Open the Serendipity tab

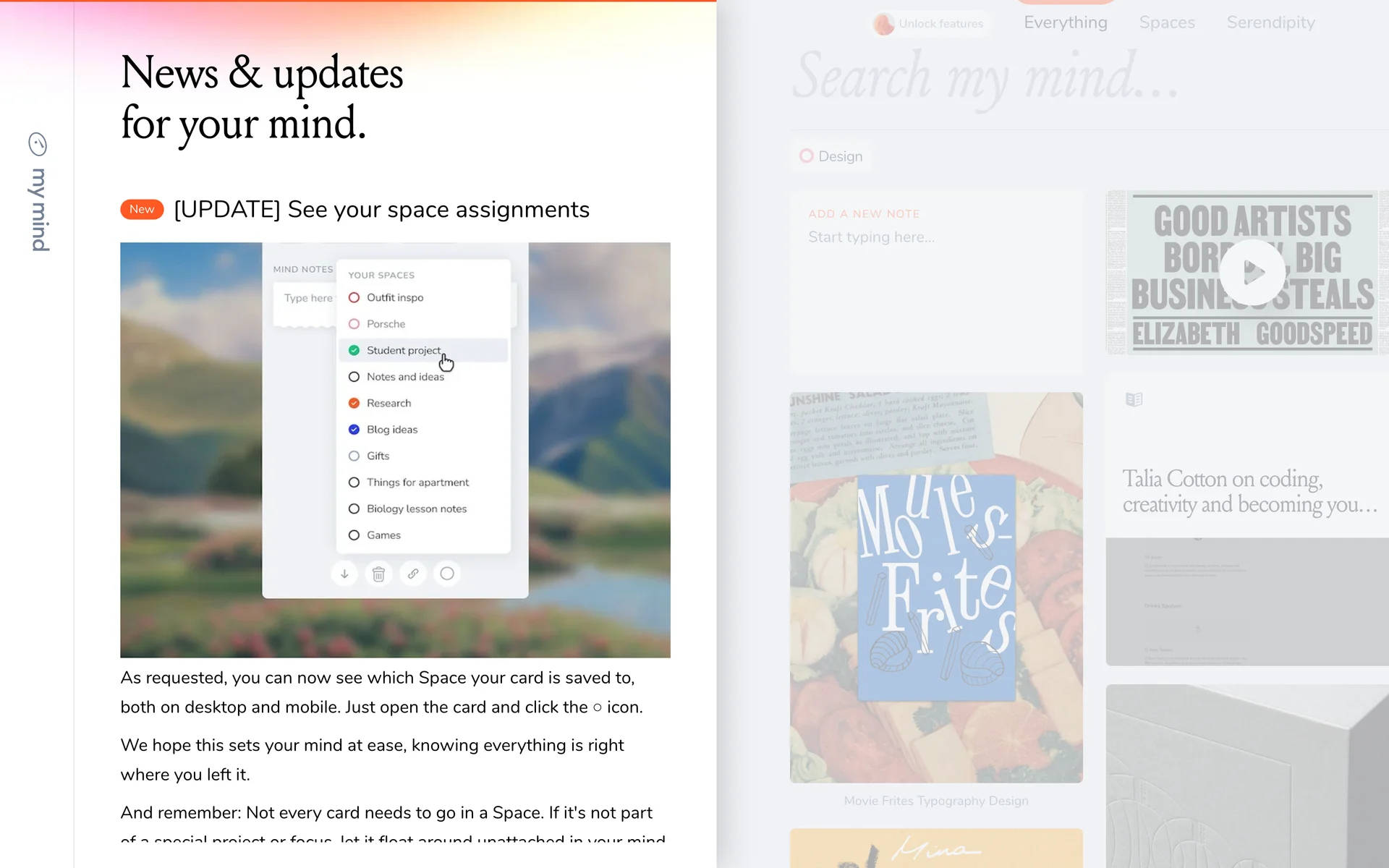coord(1270,22)
